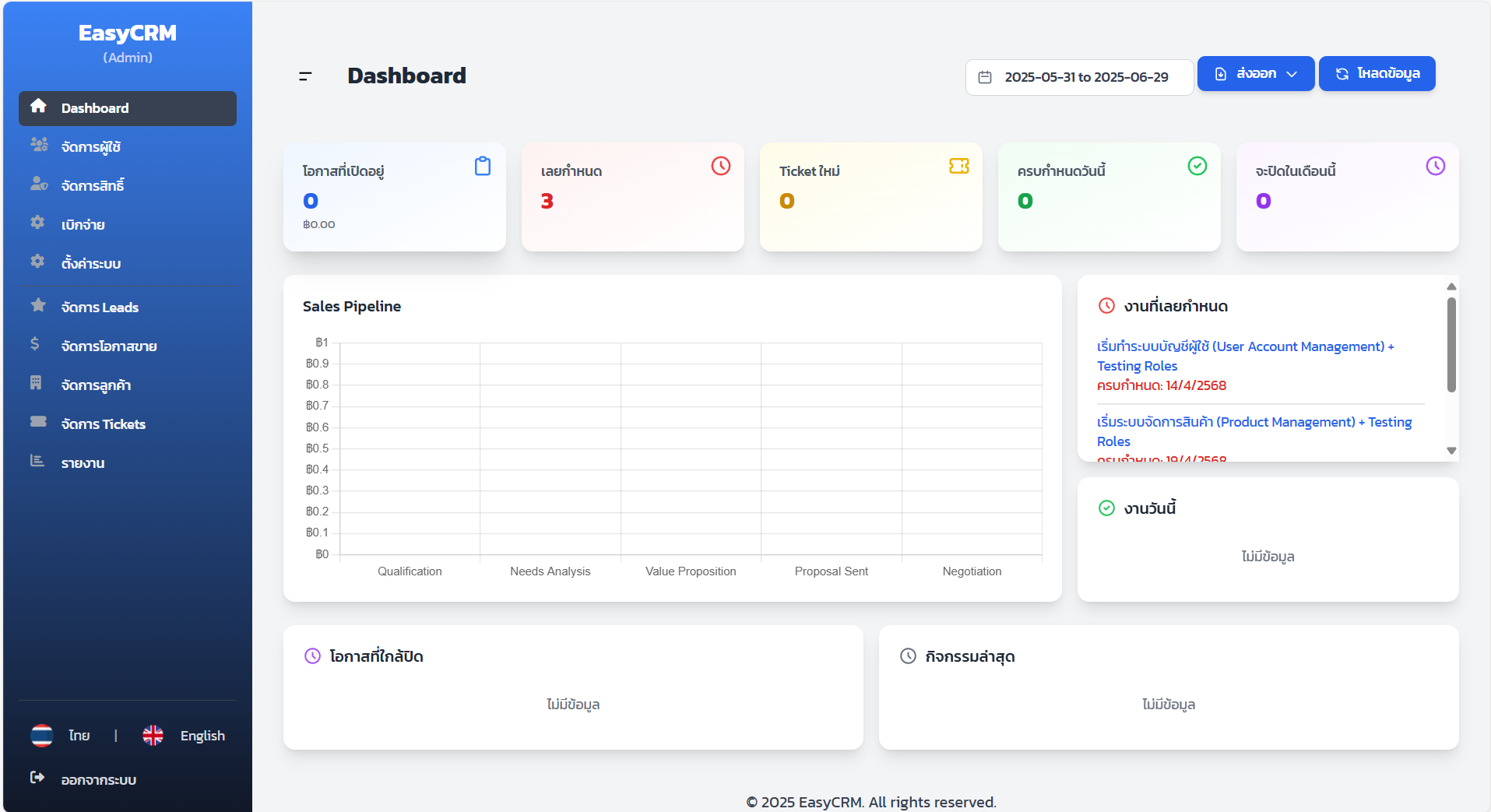
Task: Go to รายงาน in the sidebar
Action: 128,463
